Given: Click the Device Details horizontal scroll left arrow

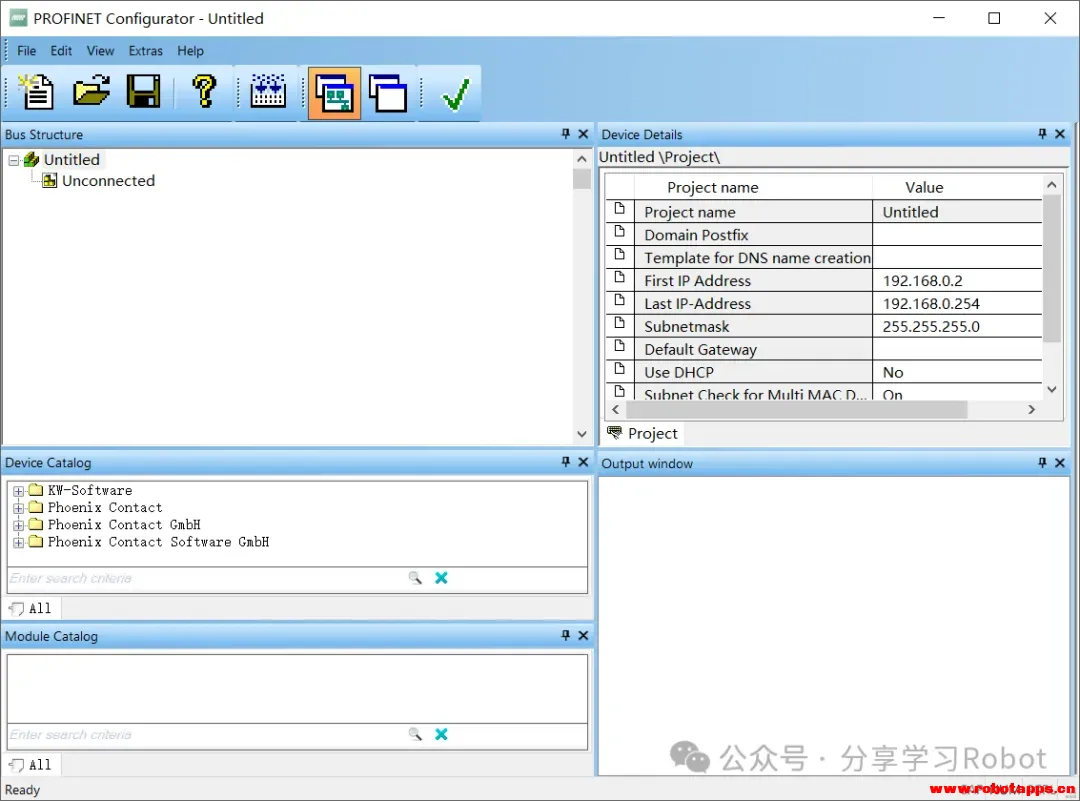Looking at the screenshot, I should pyautogui.click(x=616, y=409).
